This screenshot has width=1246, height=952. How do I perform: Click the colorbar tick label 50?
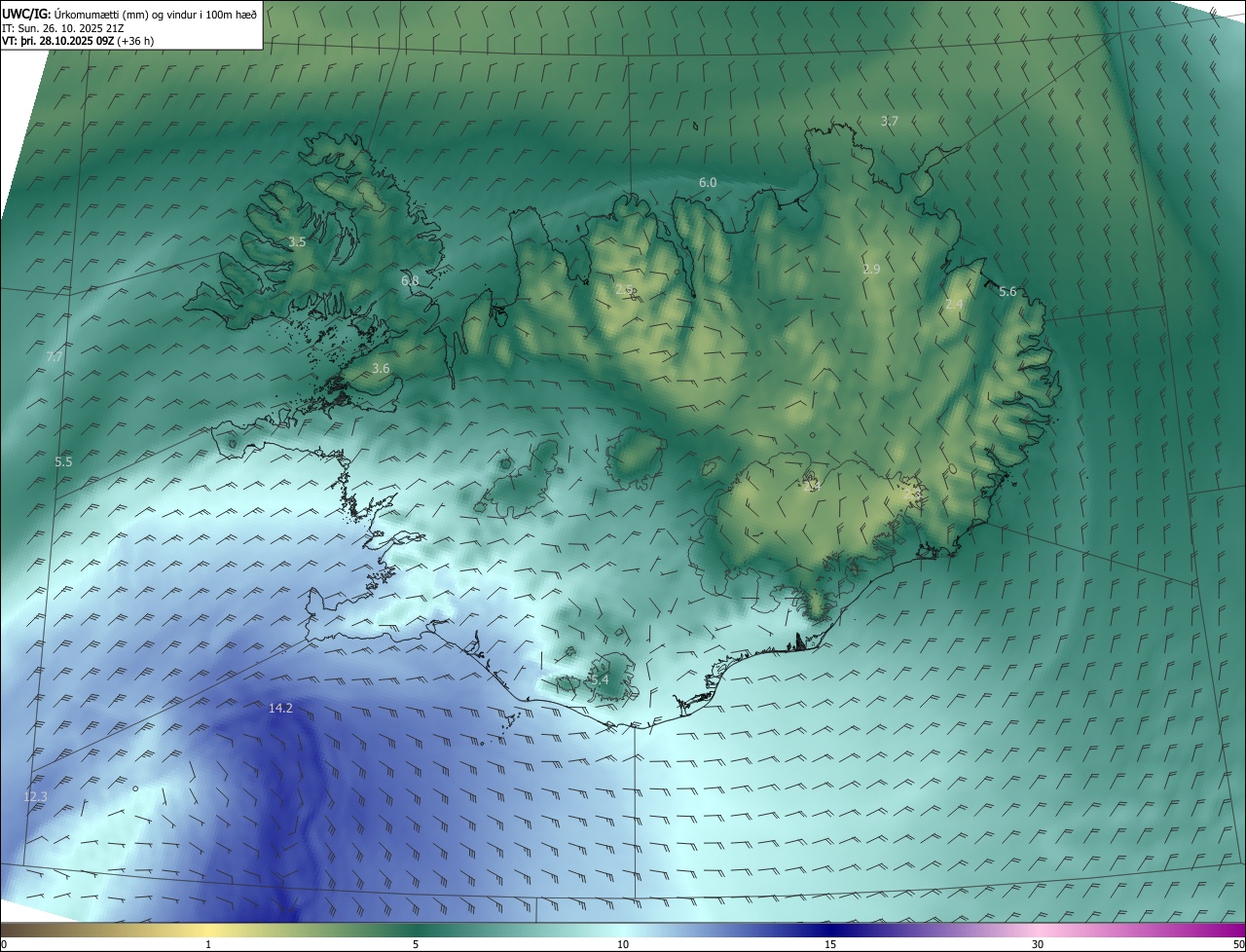pyautogui.click(x=1238, y=944)
